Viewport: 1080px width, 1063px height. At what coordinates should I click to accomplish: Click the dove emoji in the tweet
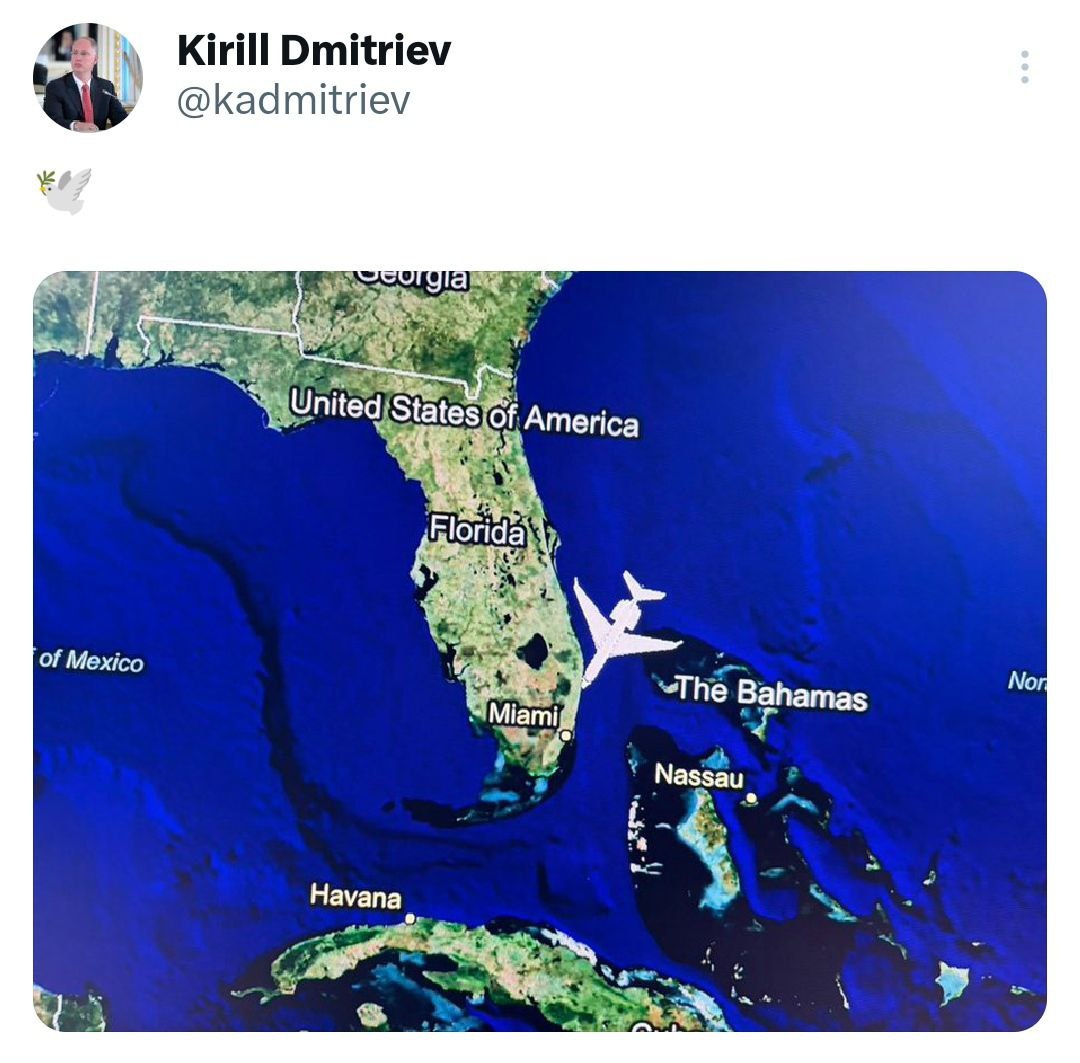tap(64, 190)
